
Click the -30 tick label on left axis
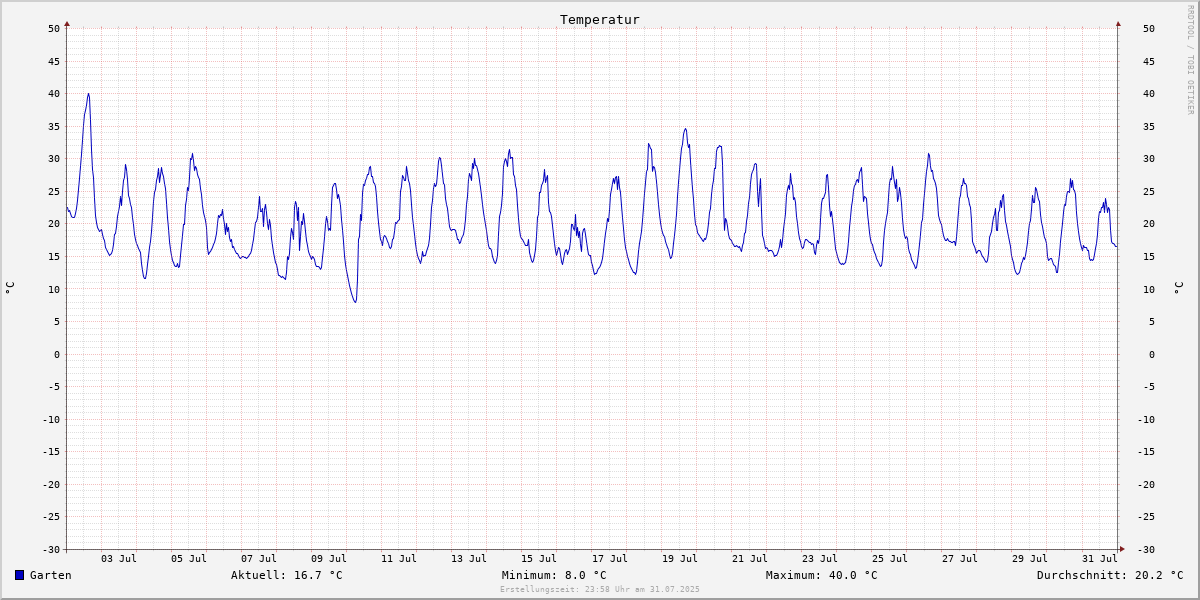pyautogui.click(x=50, y=549)
